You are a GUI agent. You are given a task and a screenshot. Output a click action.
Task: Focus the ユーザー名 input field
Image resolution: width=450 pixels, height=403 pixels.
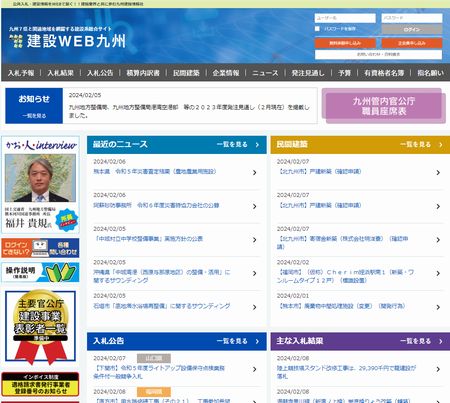345,18
